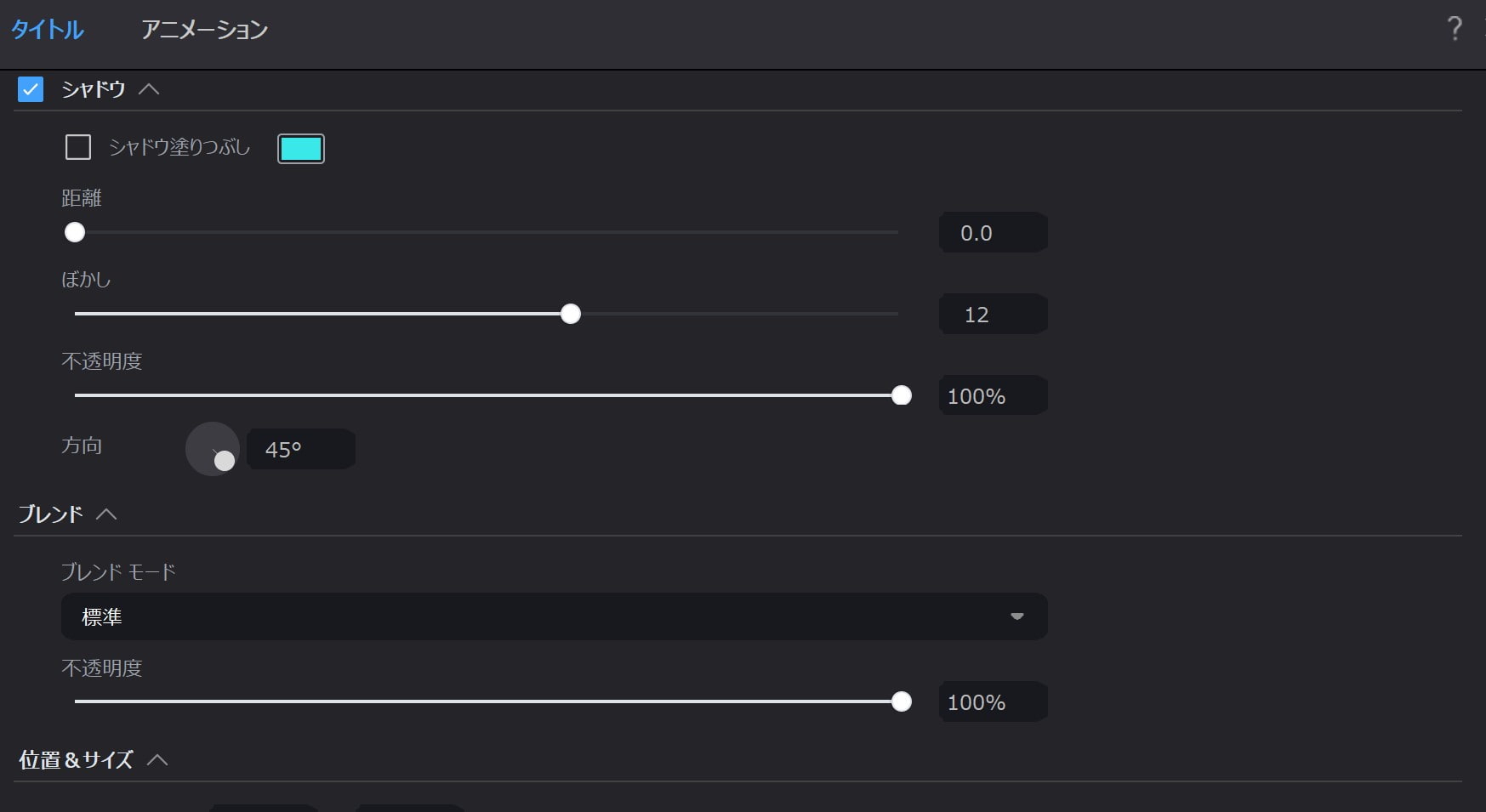Click the 距離 slider handle
The width and height of the screenshot is (1486, 812).
click(x=75, y=232)
